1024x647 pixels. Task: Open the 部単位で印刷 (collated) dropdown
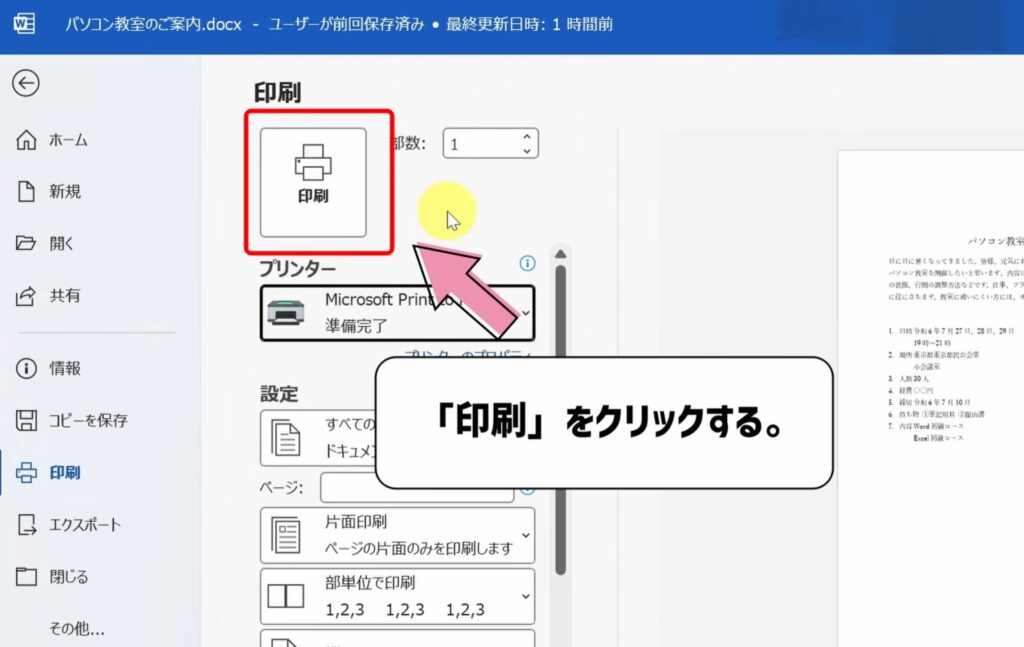(397, 596)
